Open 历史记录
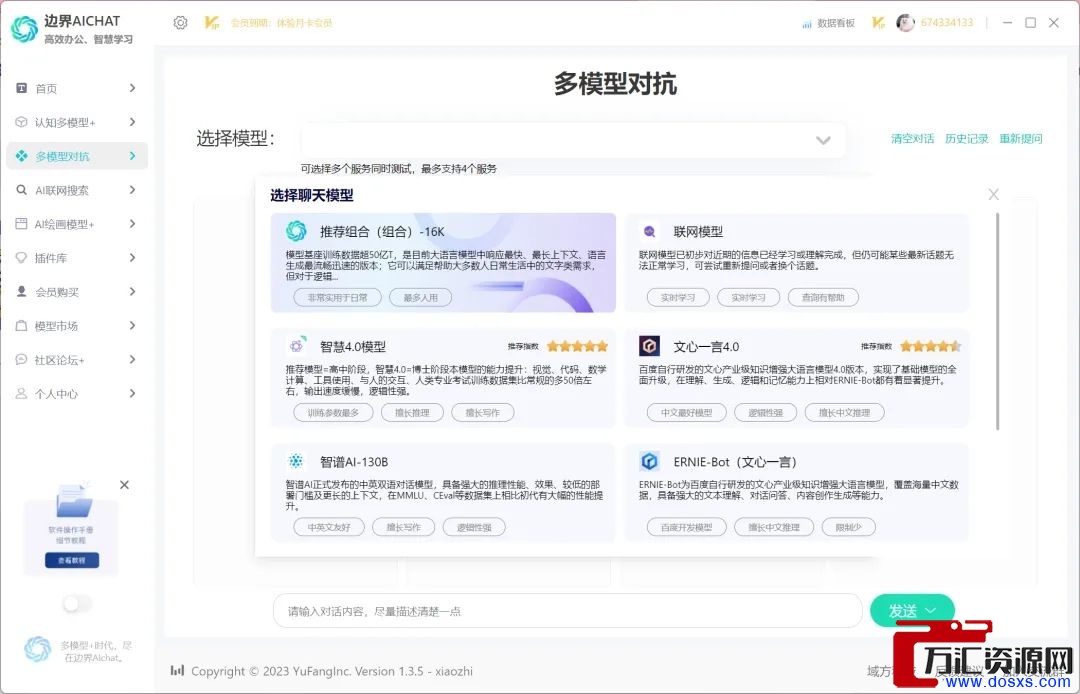The width and height of the screenshot is (1080, 694). tap(966, 138)
